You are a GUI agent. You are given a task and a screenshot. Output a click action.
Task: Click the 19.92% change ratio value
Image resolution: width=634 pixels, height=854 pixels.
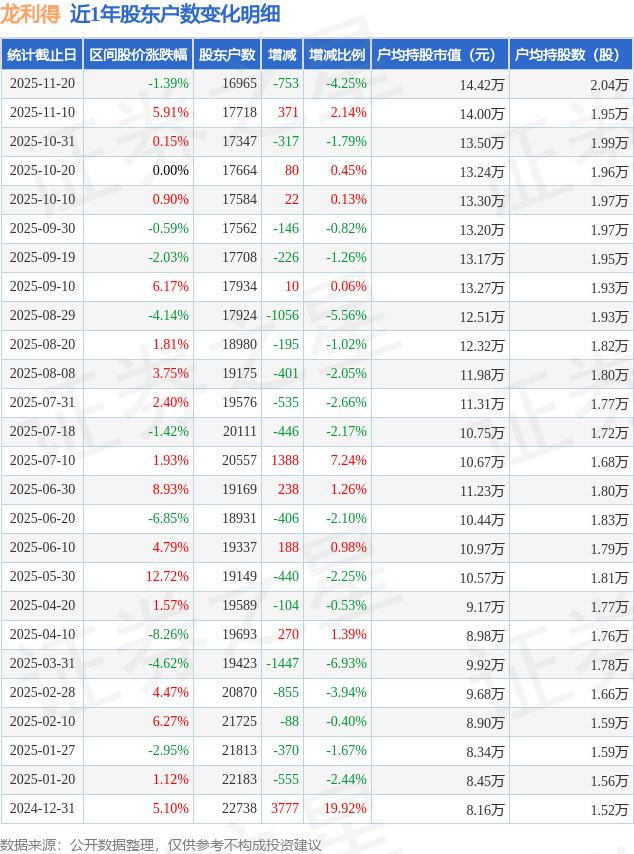coord(346,809)
